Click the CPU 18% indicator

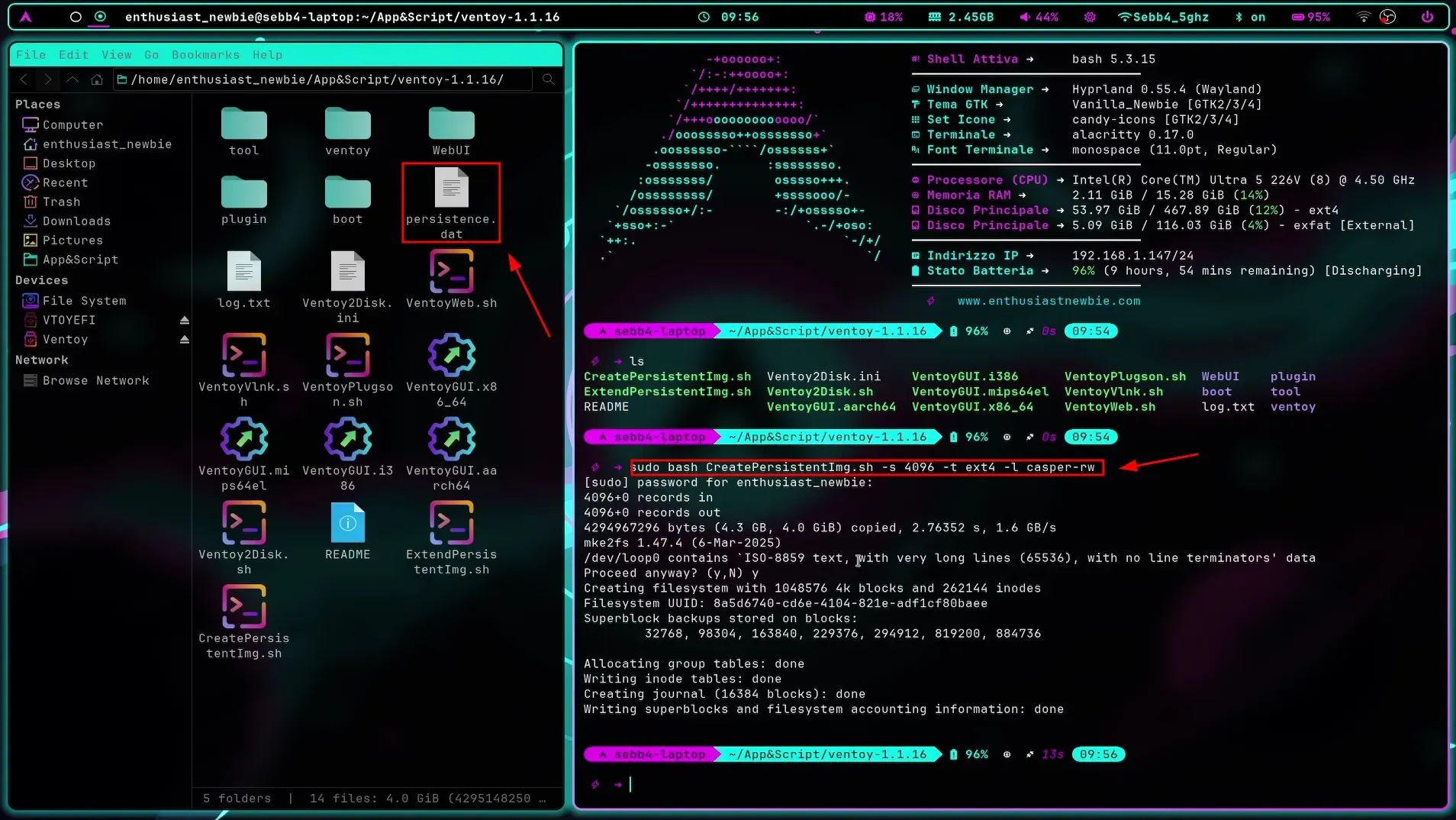[x=884, y=17]
